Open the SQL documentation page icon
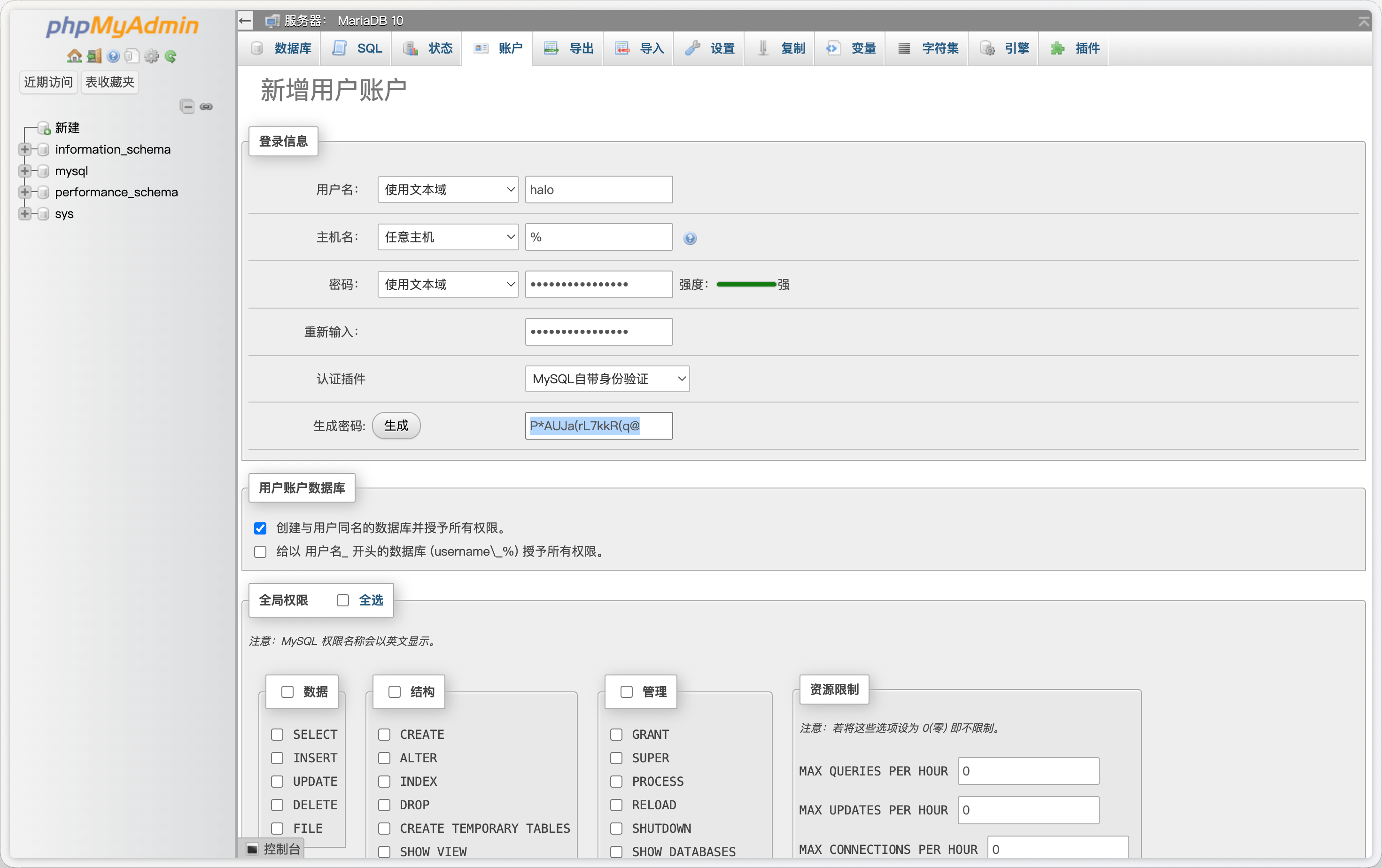The height and width of the screenshot is (868, 1382). click(132, 56)
